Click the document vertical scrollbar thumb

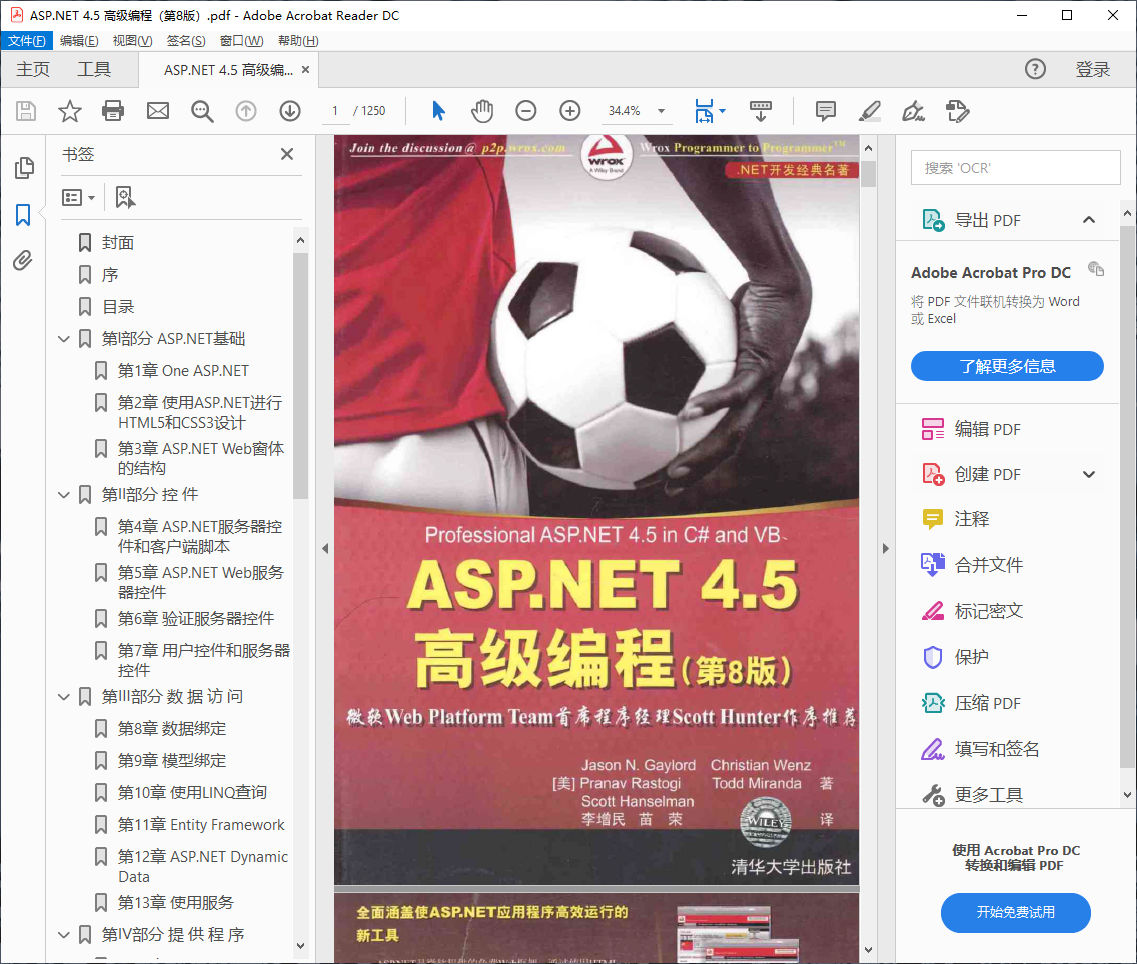pos(868,174)
